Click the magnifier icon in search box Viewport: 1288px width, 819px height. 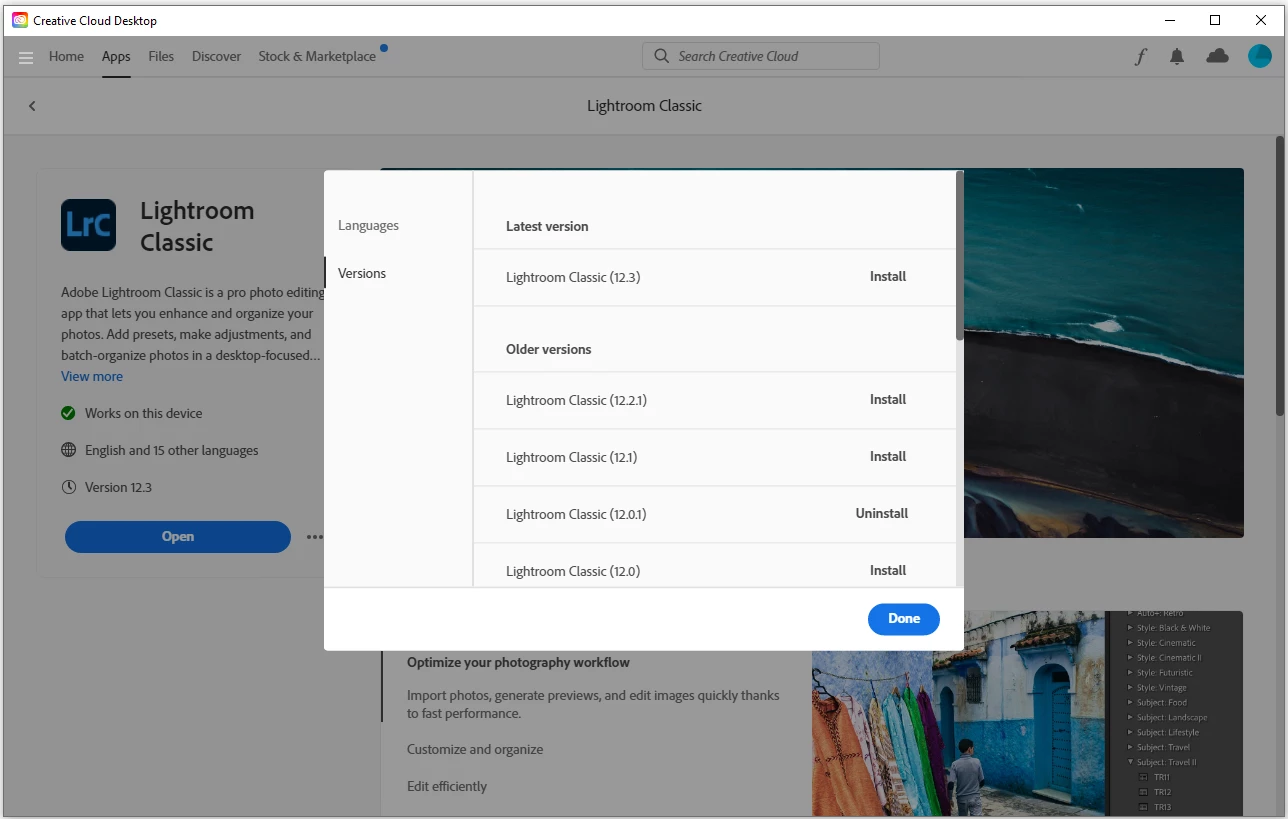(661, 56)
